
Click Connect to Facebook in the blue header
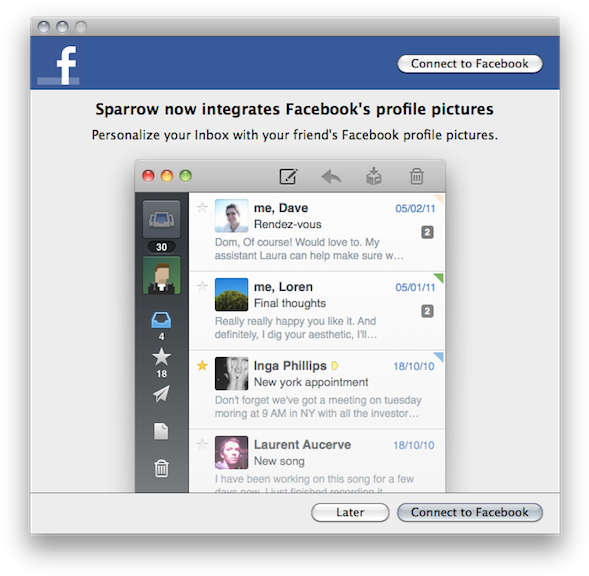(470, 63)
